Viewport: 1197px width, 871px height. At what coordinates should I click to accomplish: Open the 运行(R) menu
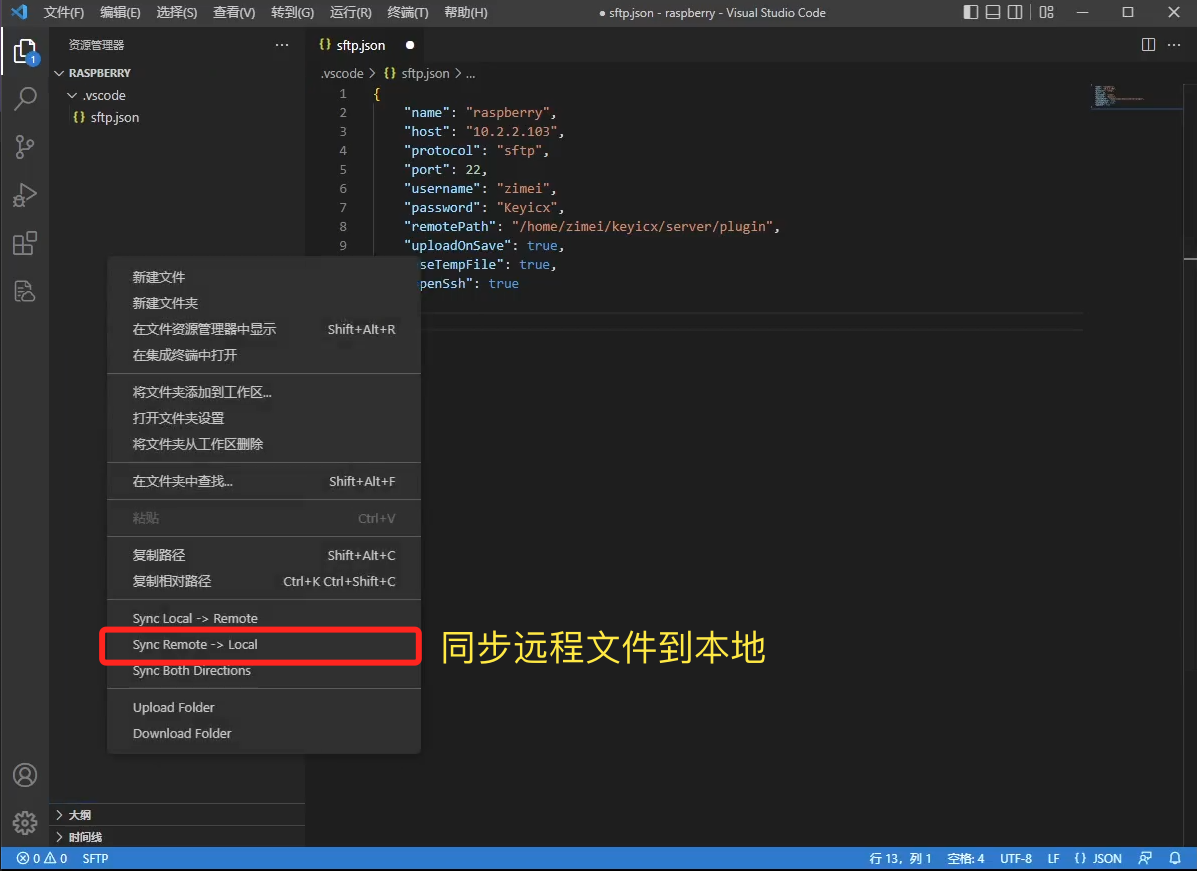(x=350, y=12)
